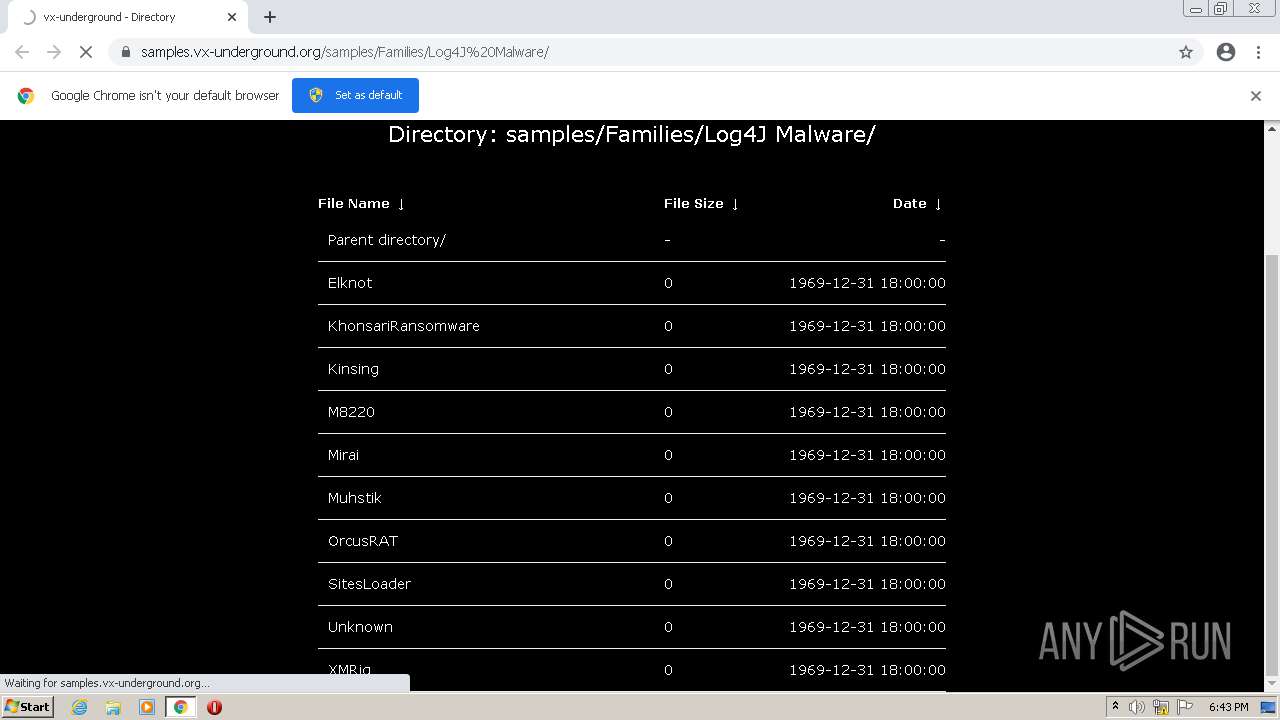Image resolution: width=1280 pixels, height=720 pixels.
Task: Open the volume speaker tray icon
Action: (1137, 707)
